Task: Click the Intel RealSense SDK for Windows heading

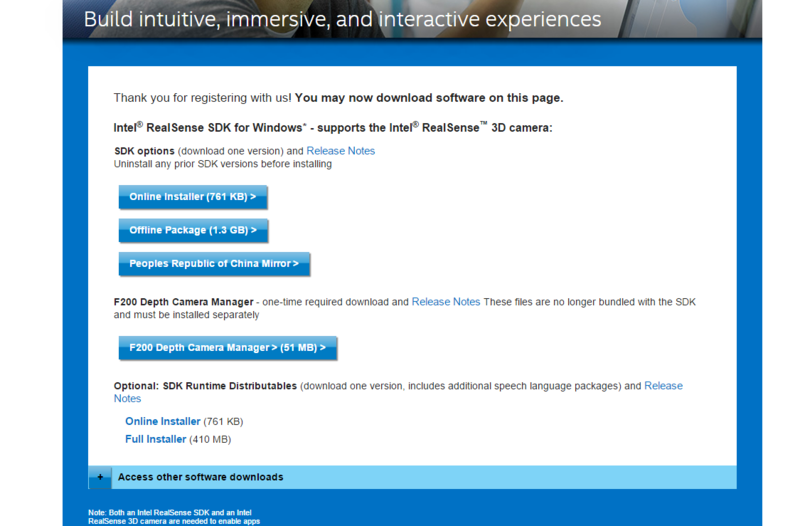Action: 333,128
